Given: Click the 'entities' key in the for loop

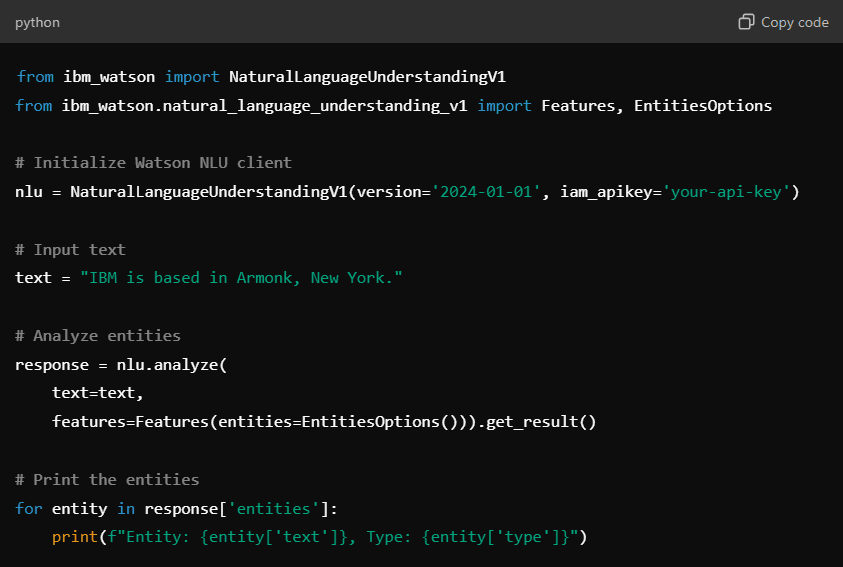Looking at the screenshot, I should tap(274, 508).
